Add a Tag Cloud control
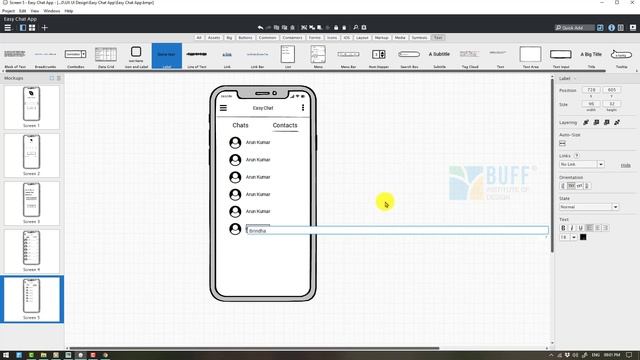Screen dimensions: 640x360 [470, 57]
